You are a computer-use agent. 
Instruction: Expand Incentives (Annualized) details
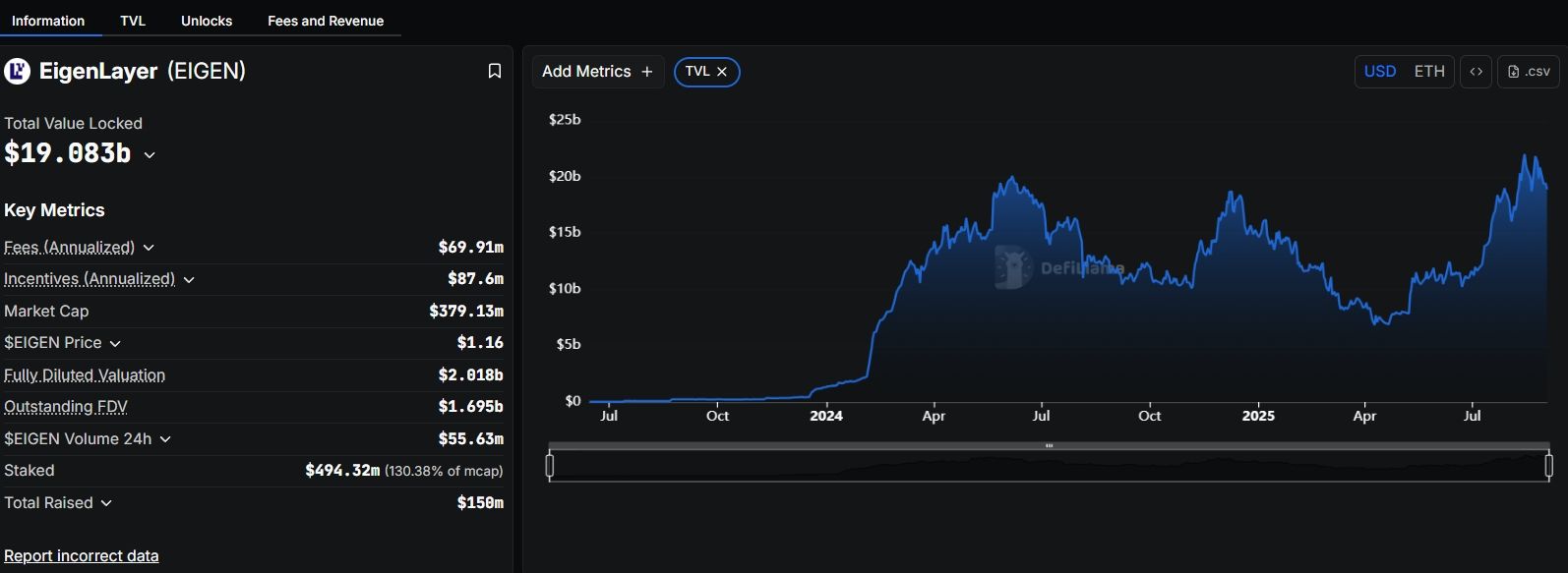click(x=189, y=280)
